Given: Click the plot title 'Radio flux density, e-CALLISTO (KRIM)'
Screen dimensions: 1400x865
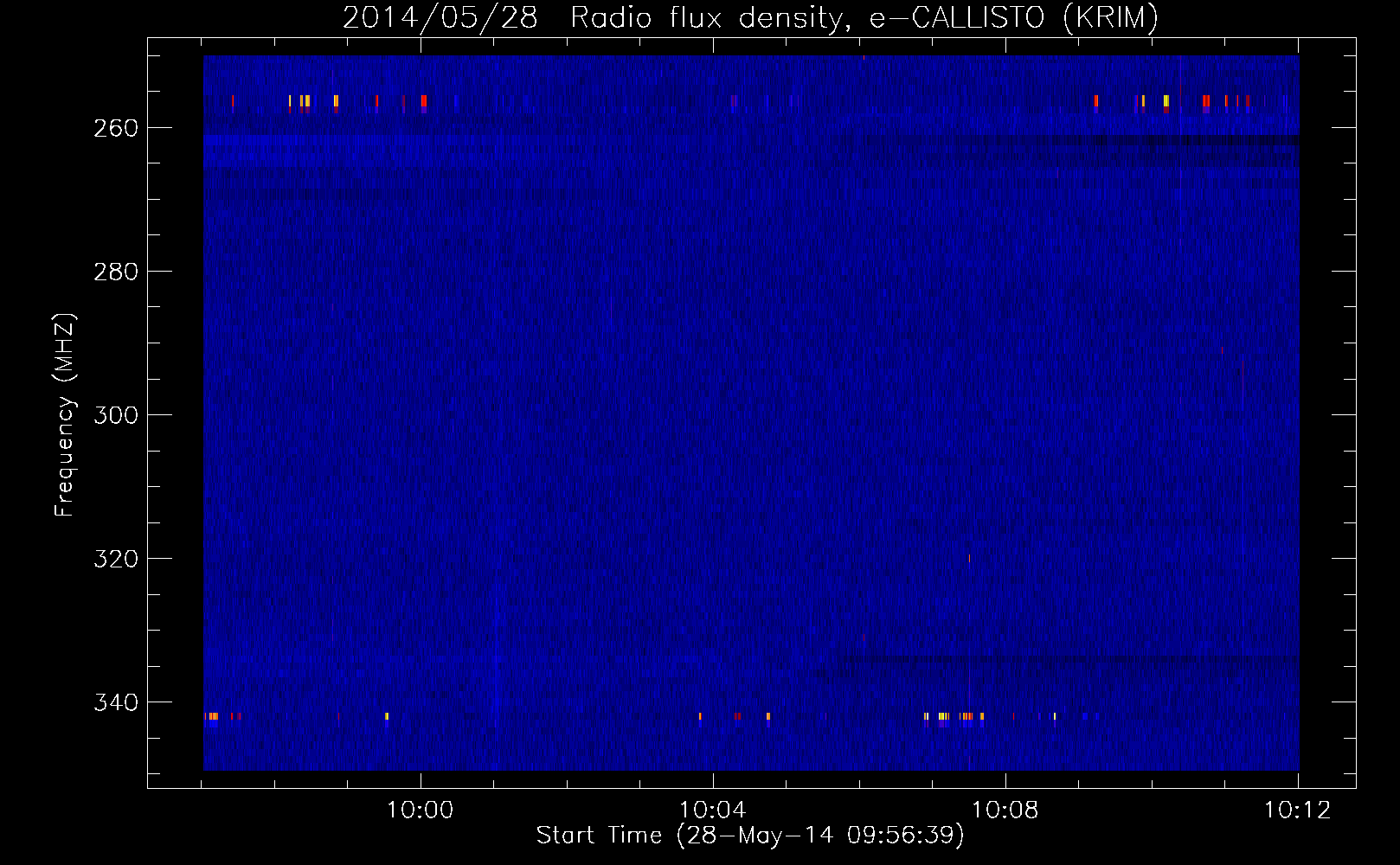Looking at the screenshot, I should (x=864, y=18).
